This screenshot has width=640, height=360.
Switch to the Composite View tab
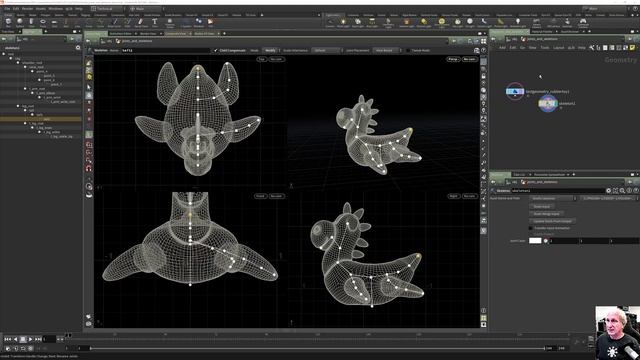point(176,33)
